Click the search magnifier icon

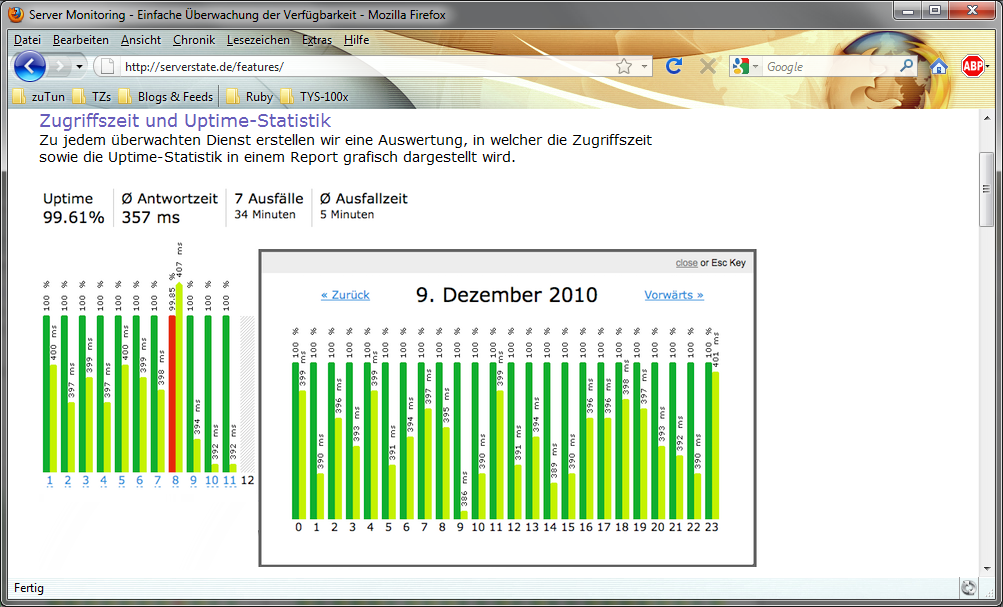point(905,66)
